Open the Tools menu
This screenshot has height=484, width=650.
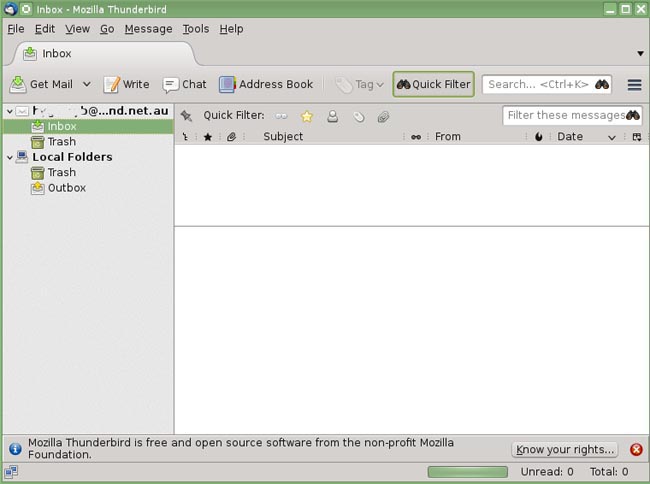click(x=196, y=29)
